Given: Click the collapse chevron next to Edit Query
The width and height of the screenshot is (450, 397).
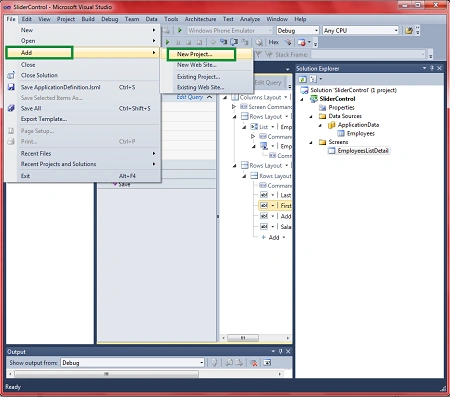Looking at the screenshot, I should [x=209, y=97].
